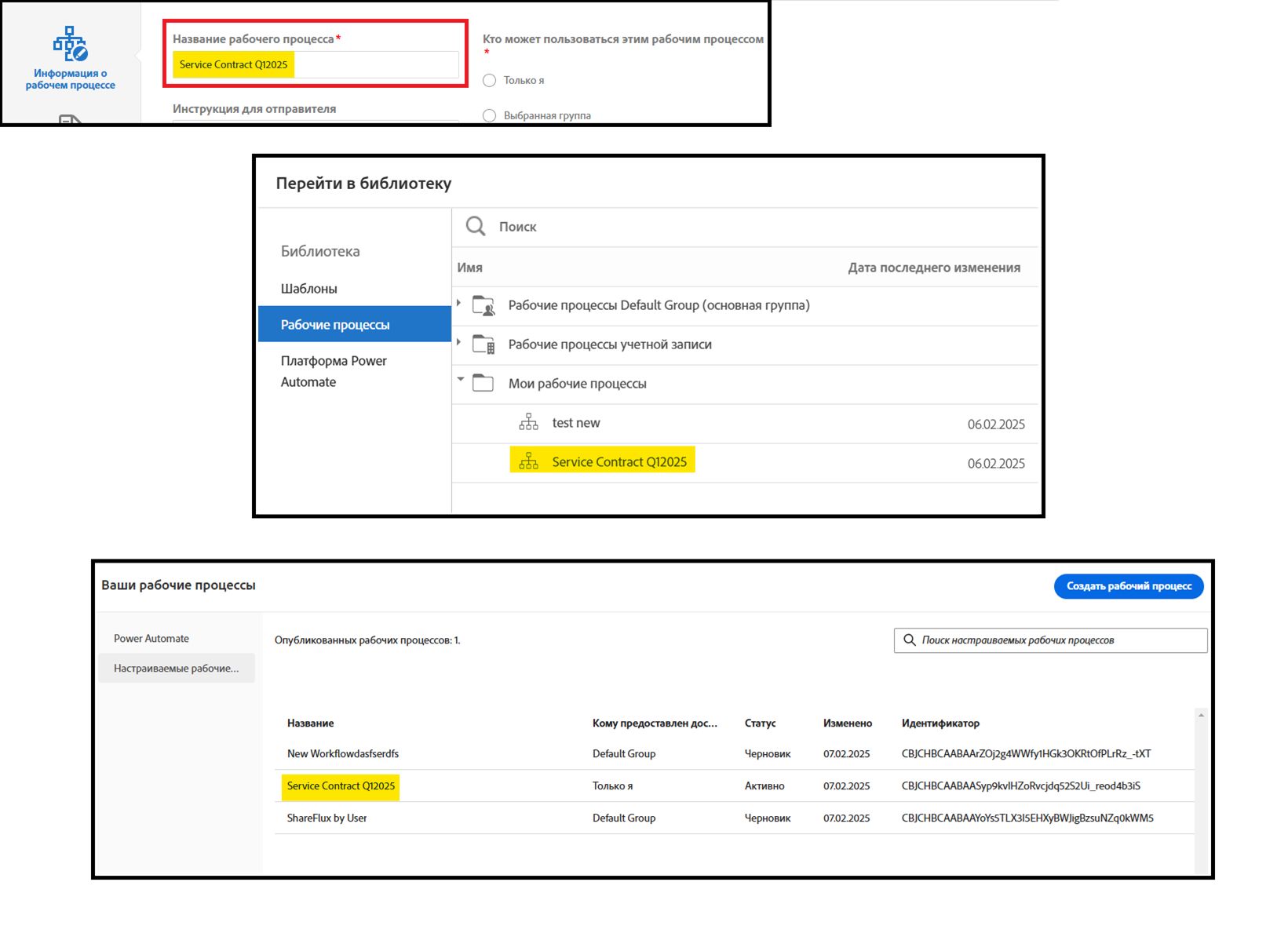Click the workflows table scrollbar up arrow
Viewport: 1288px width, 933px height.
tap(1201, 716)
